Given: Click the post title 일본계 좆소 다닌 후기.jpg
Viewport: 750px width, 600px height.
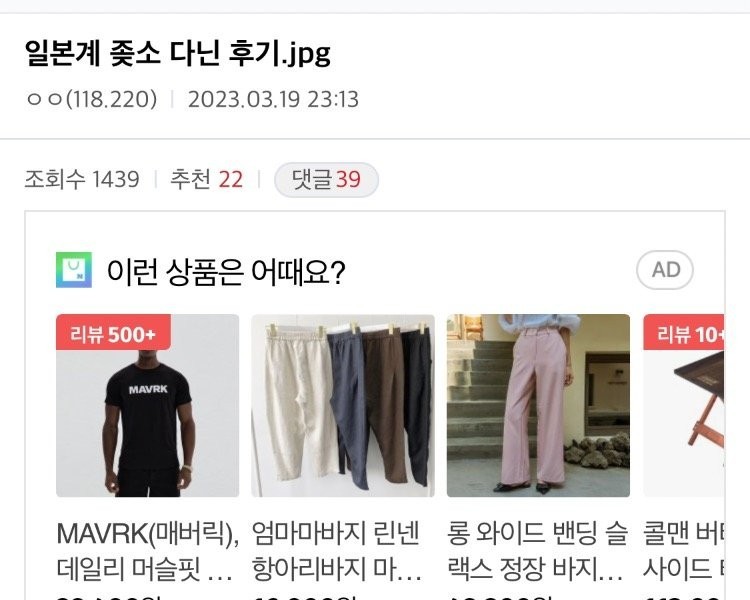Looking at the screenshot, I should point(177,53).
